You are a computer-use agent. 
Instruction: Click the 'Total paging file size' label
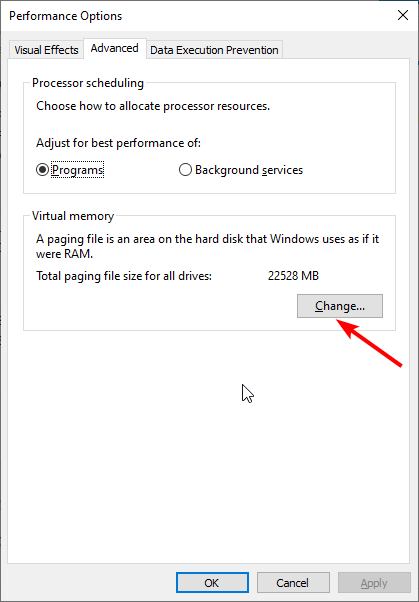124,276
